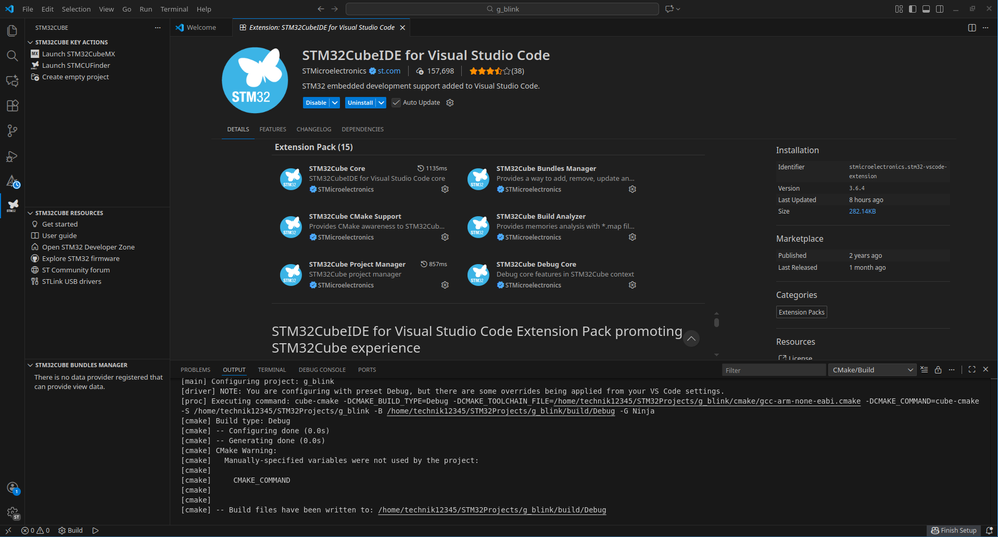Viewport: 998px width, 537px height.
Task: Select the STM32Cube butterfly icon in activity bar
Action: tap(12, 206)
